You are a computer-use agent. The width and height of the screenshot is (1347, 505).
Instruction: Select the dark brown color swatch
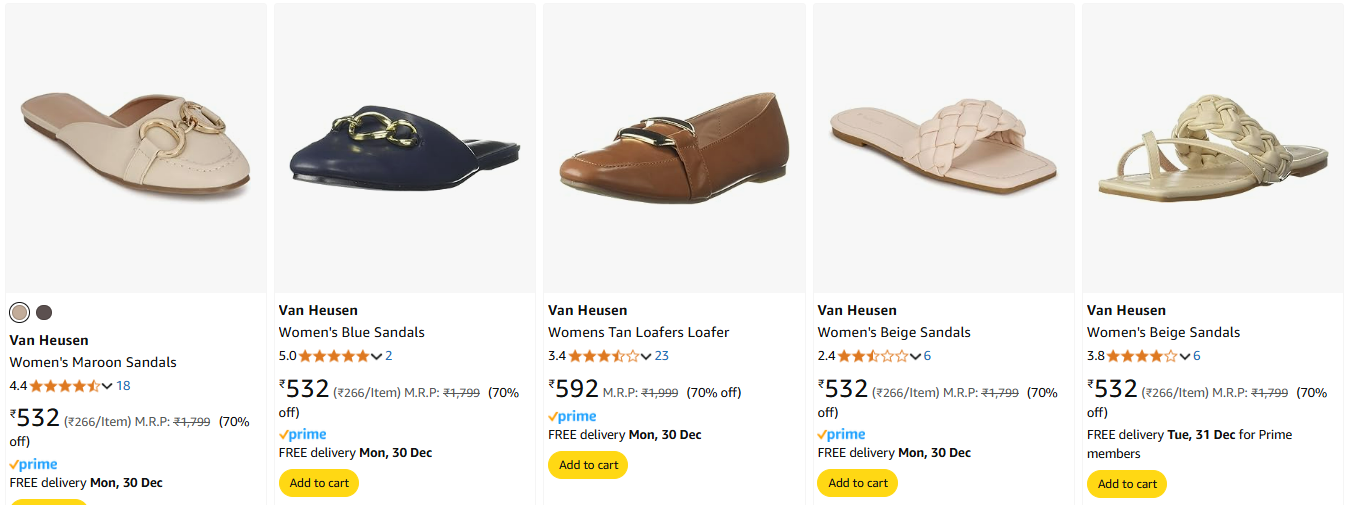coord(44,313)
